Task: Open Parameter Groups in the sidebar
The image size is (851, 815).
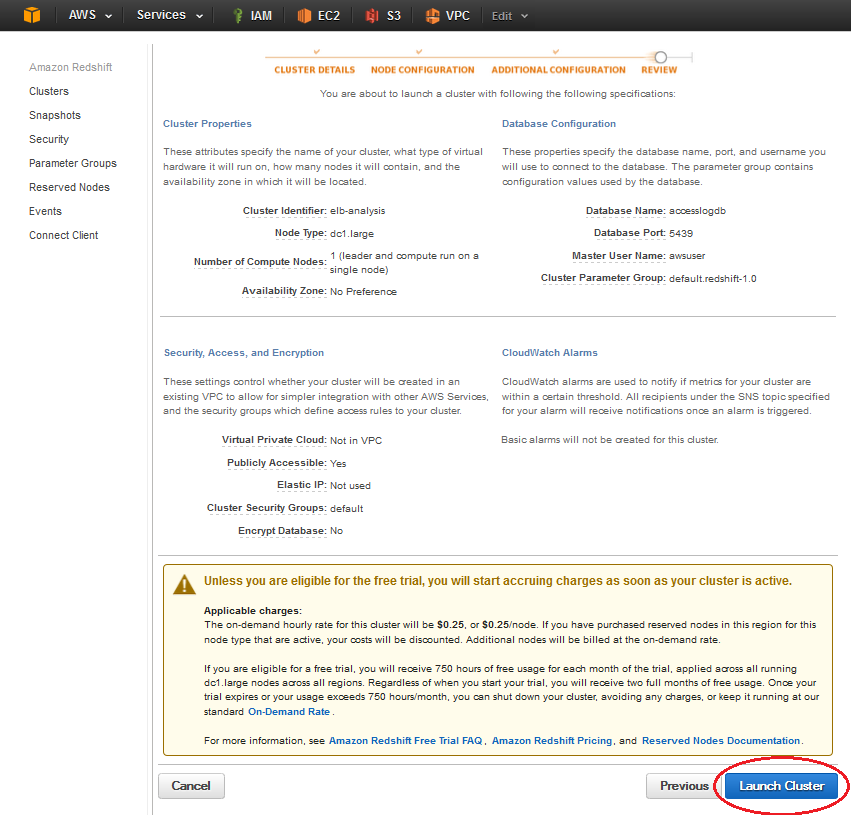Action: pyautogui.click(x=73, y=163)
